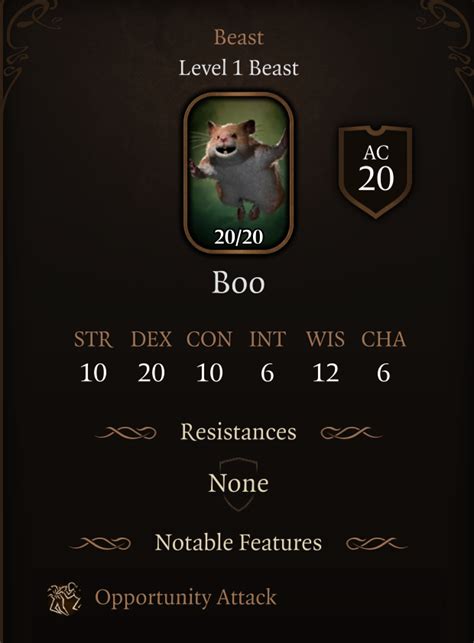Click the 20/20 hit points readout
The height and width of the screenshot is (643, 474).
coord(239,237)
